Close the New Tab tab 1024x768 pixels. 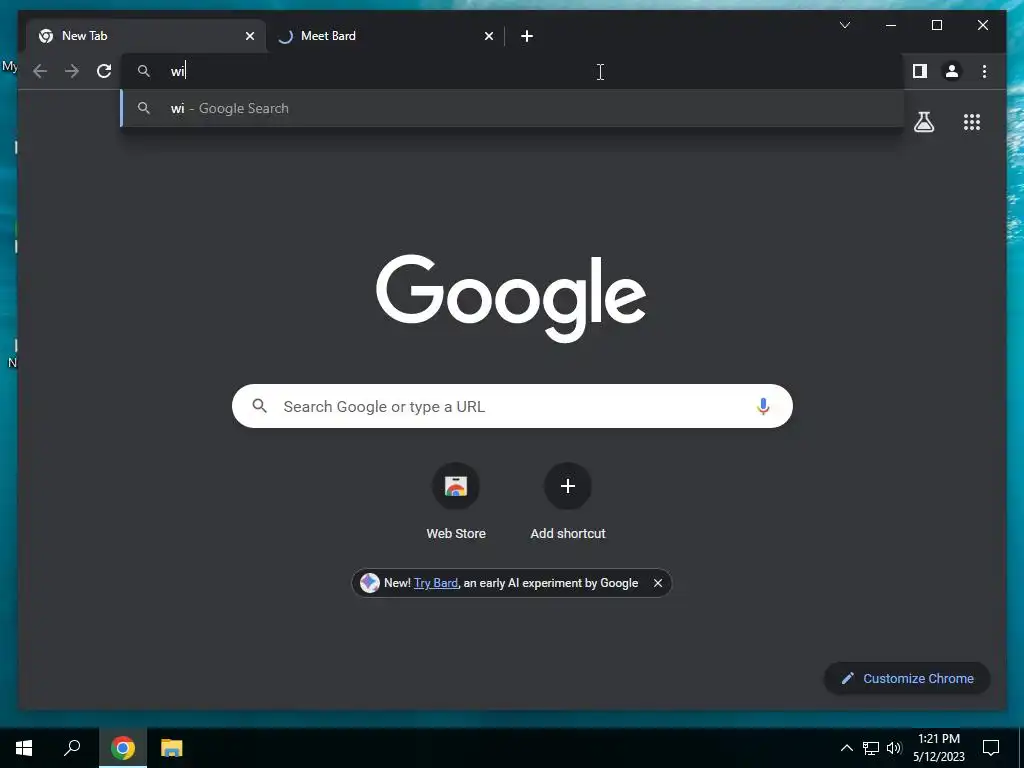(249, 37)
